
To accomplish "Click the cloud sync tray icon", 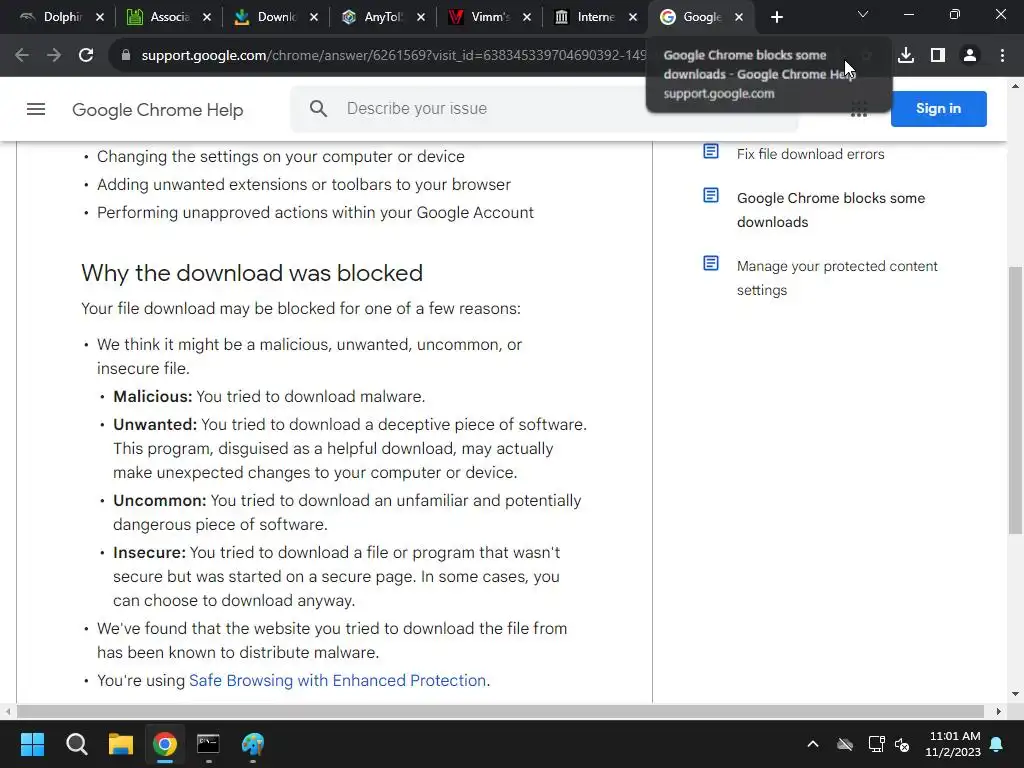I will (x=845, y=744).
